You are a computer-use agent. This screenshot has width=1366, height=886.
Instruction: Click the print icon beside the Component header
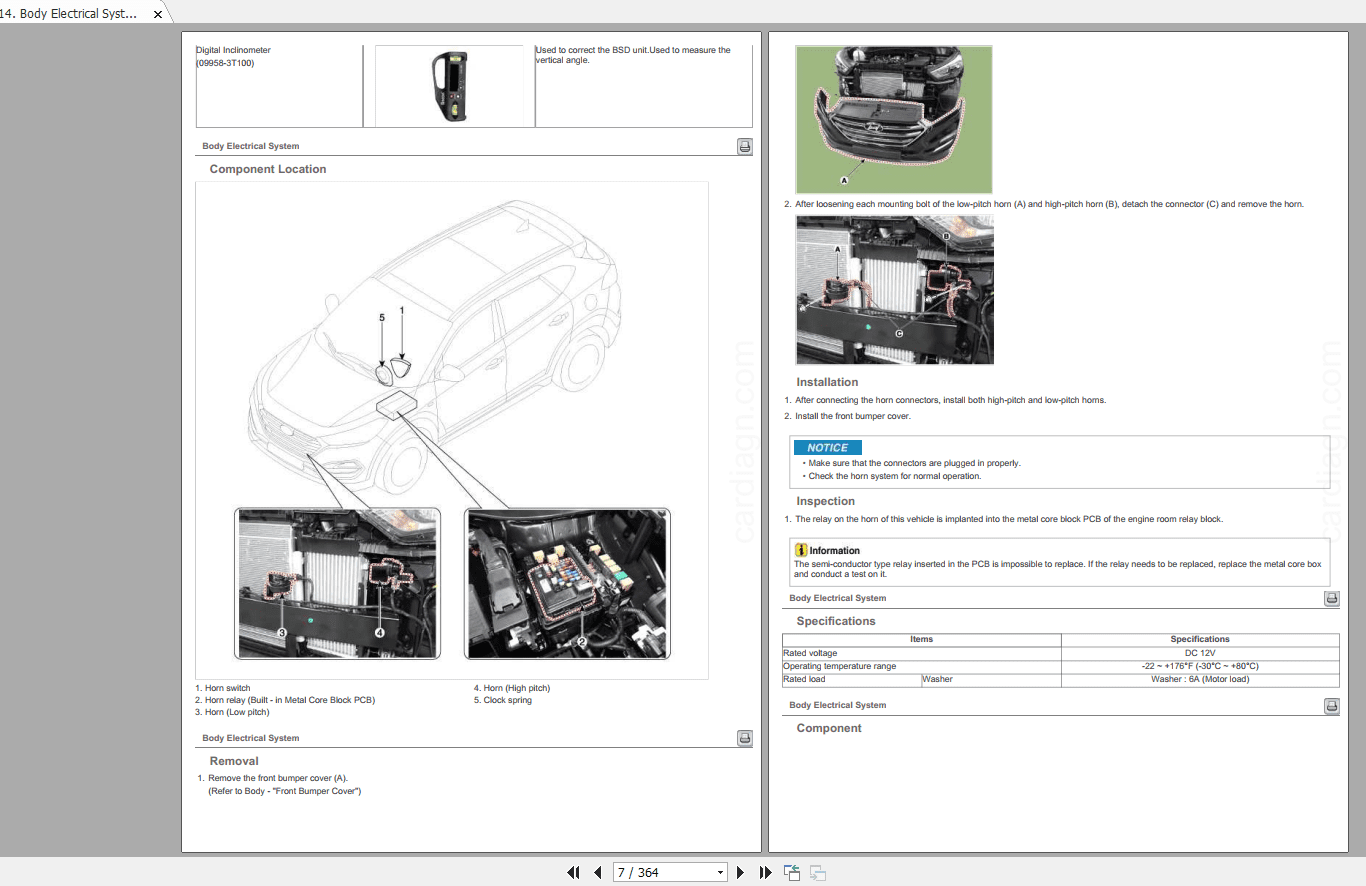(x=1331, y=706)
